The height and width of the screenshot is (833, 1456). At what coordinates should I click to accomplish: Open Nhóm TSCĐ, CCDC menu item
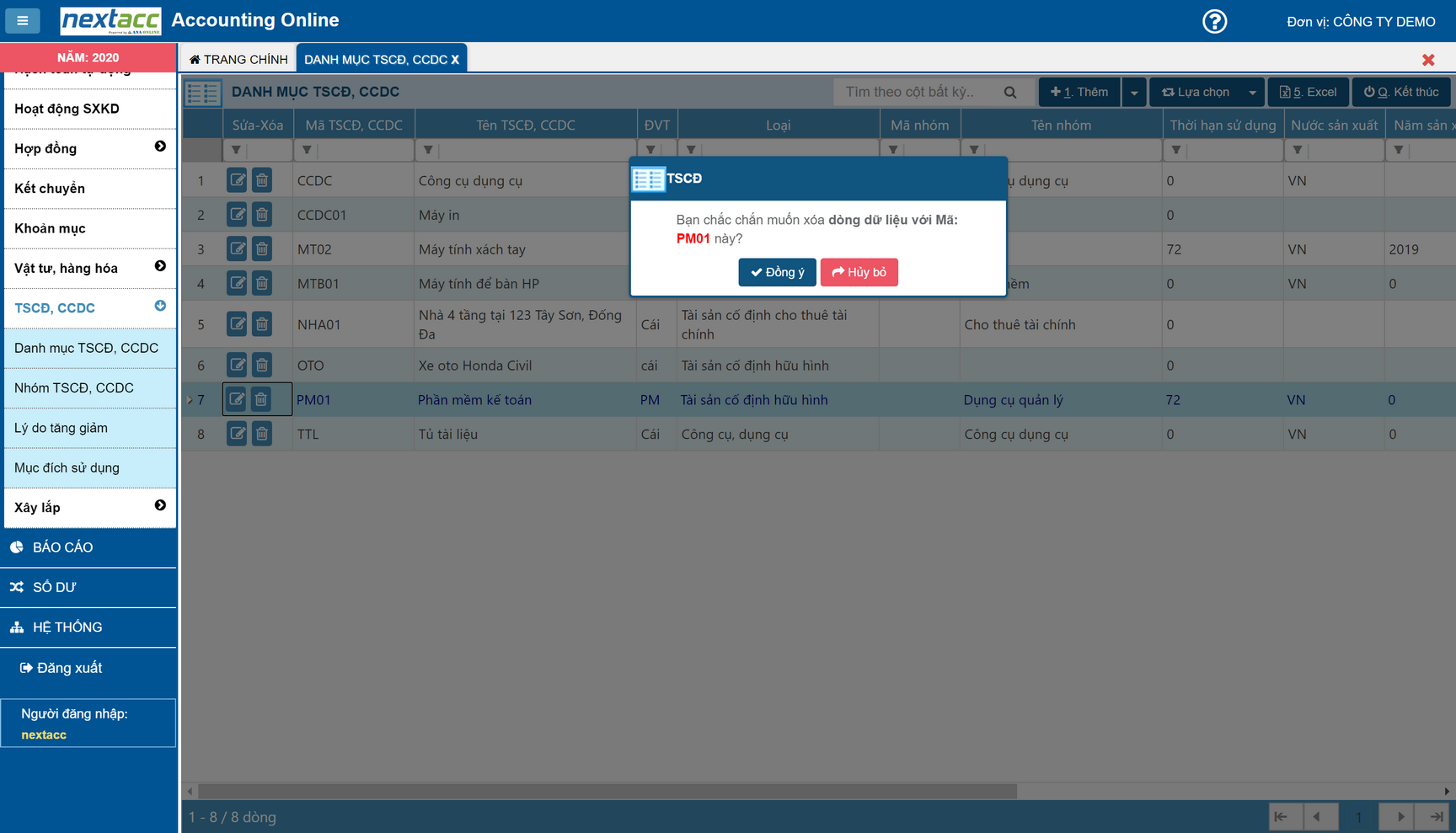pos(74,387)
